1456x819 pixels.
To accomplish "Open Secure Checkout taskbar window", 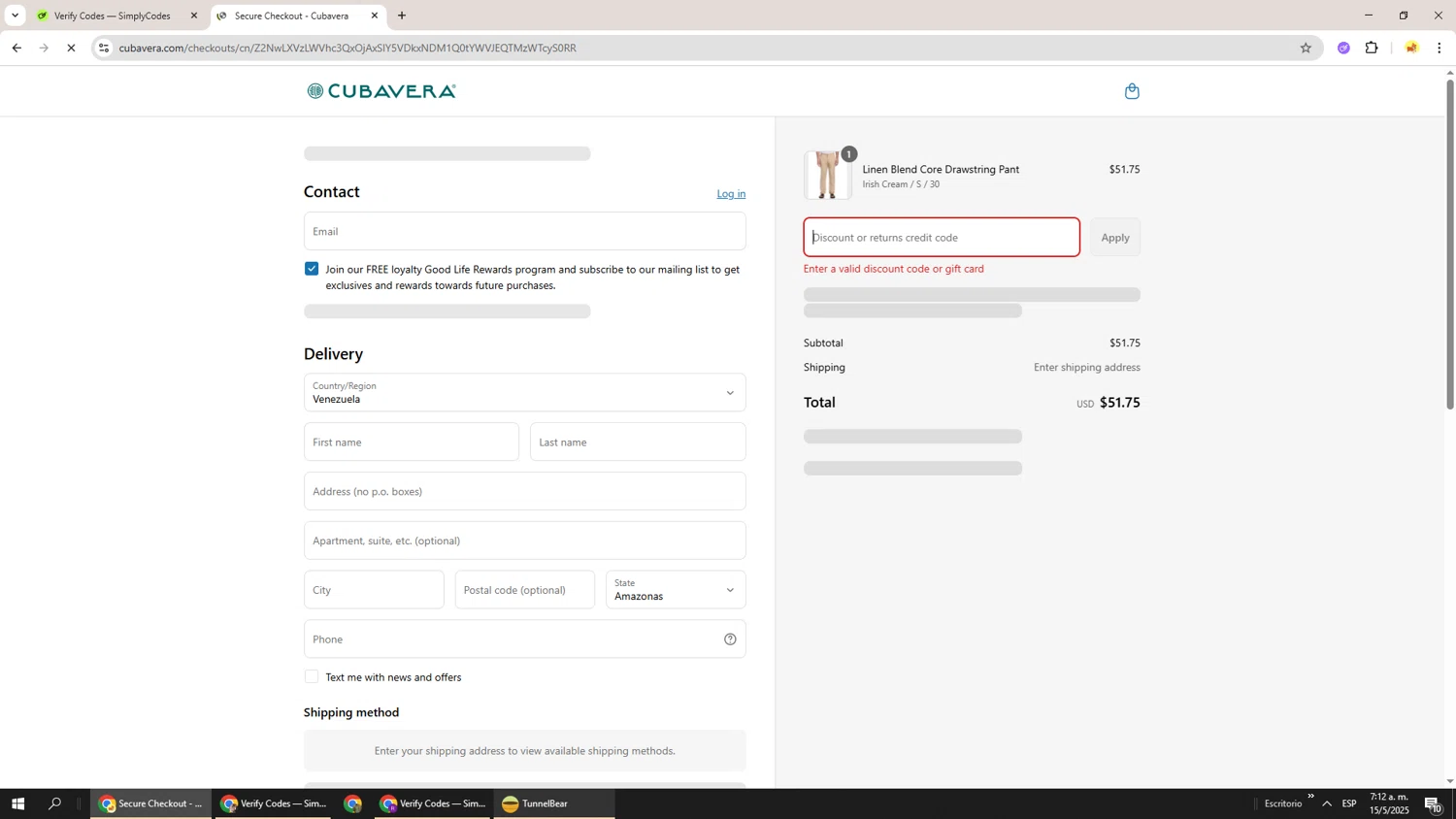I will tap(151, 803).
